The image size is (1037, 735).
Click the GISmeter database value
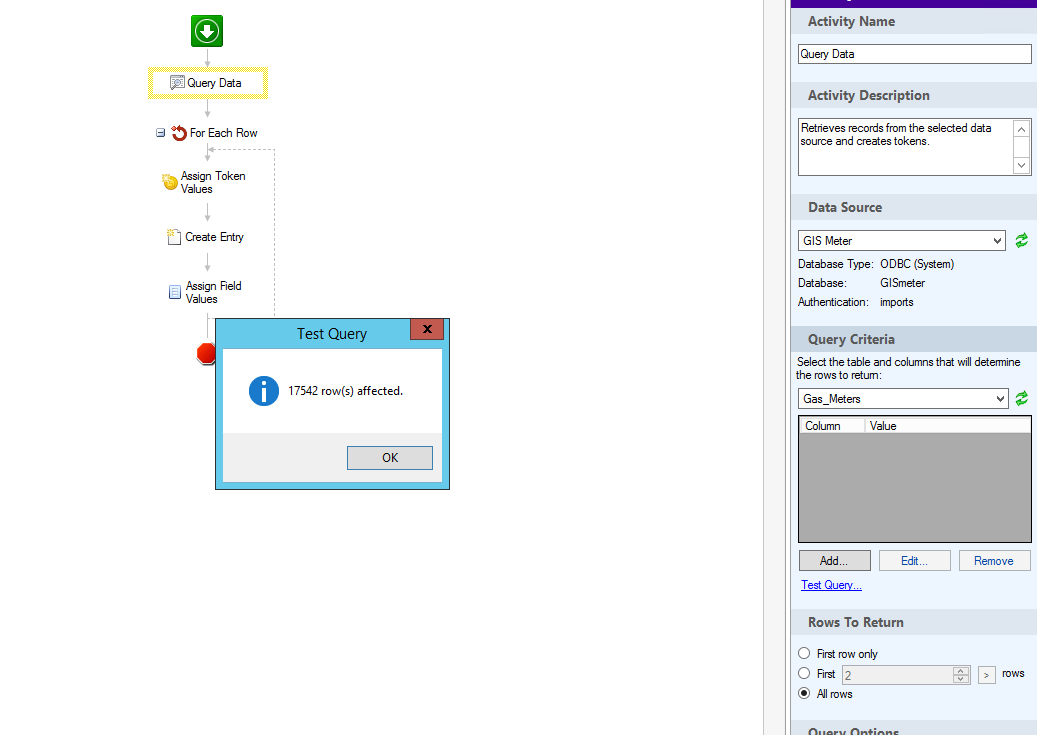[x=902, y=283]
